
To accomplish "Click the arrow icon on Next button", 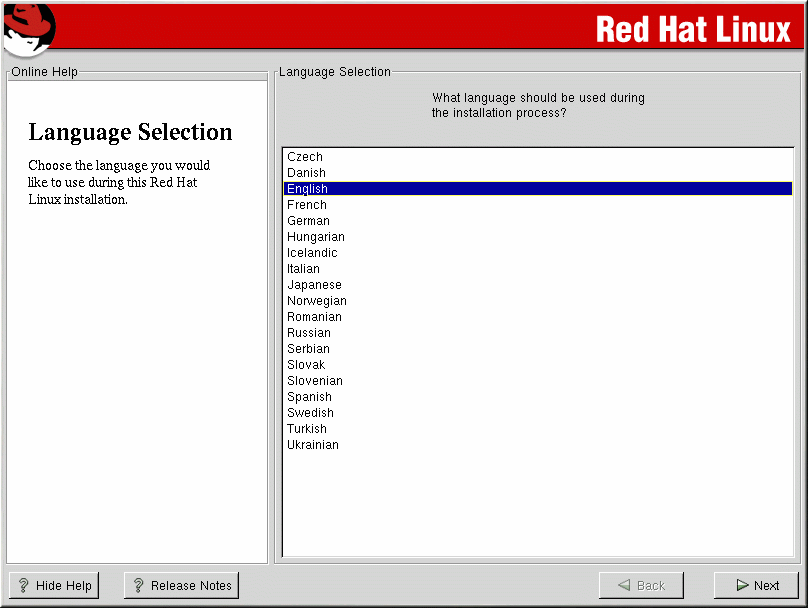I will pos(742,586).
